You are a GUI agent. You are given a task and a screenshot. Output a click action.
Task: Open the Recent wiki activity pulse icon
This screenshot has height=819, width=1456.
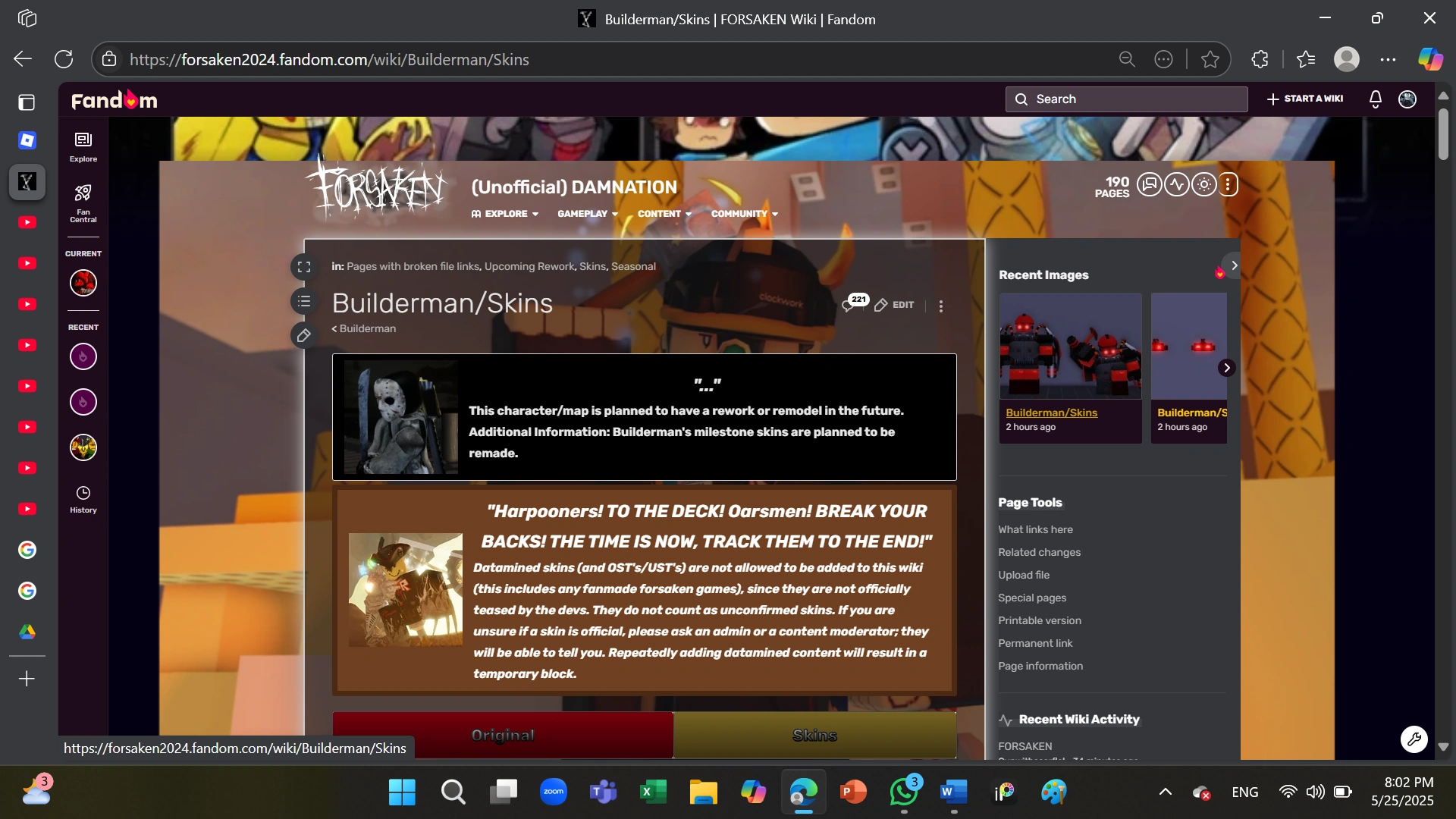(x=1176, y=184)
